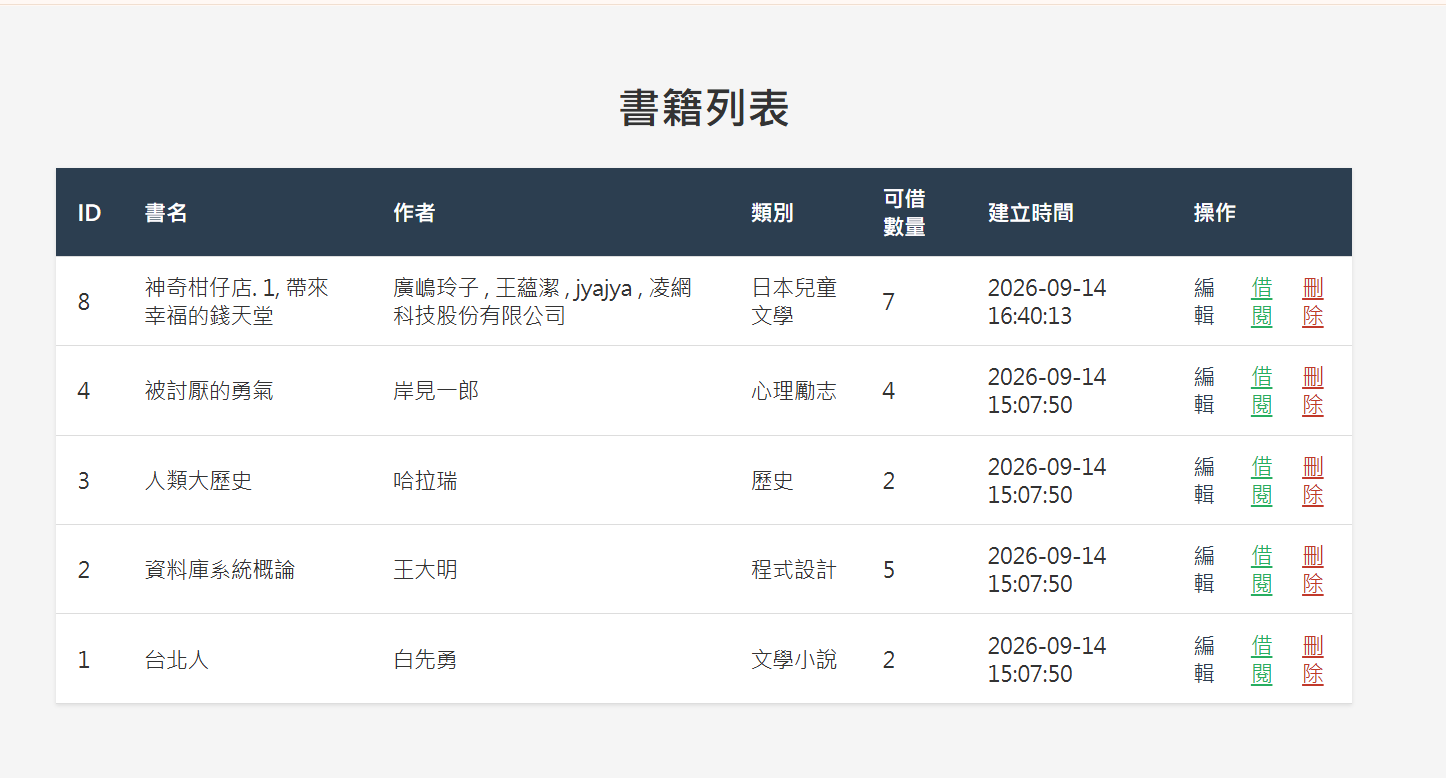Click the ID column header
1446x778 pixels.
[89, 213]
